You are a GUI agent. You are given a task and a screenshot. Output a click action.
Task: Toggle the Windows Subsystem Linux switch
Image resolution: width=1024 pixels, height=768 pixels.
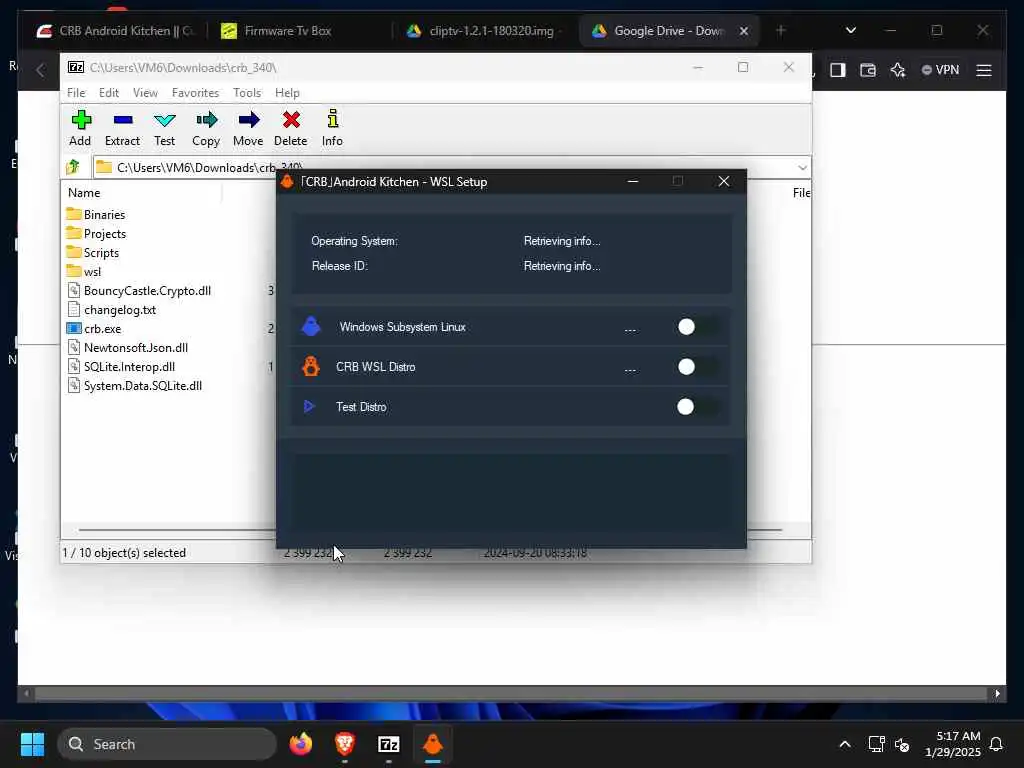pyautogui.click(x=699, y=327)
